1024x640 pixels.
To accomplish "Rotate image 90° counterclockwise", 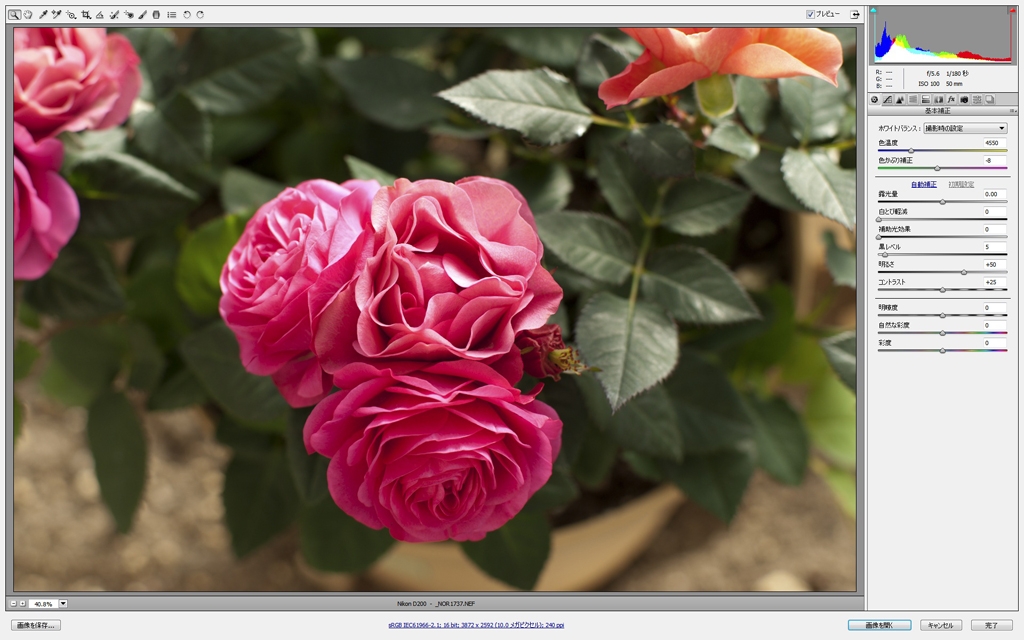I will tap(187, 15).
